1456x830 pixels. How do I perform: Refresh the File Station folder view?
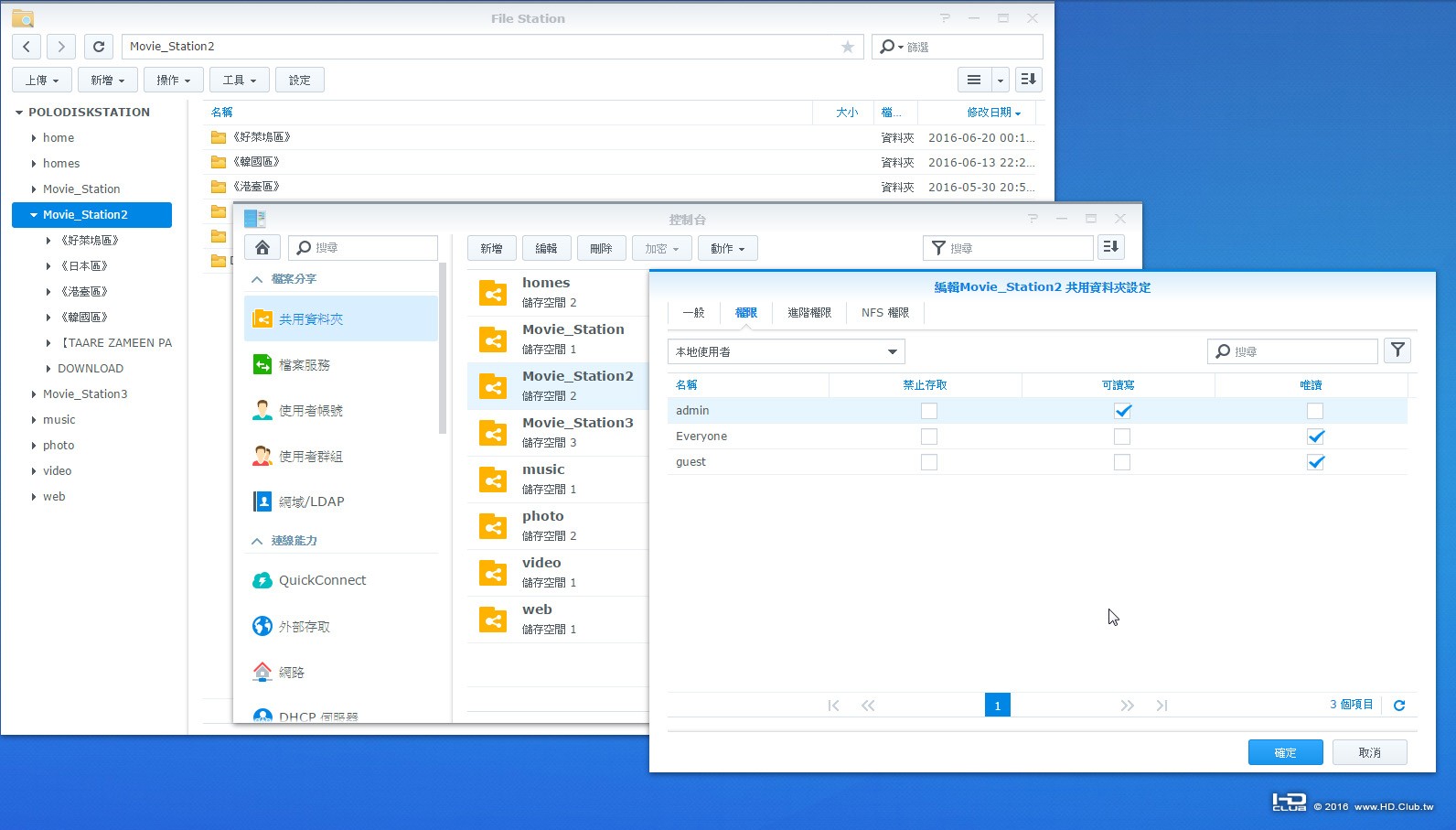point(99,47)
